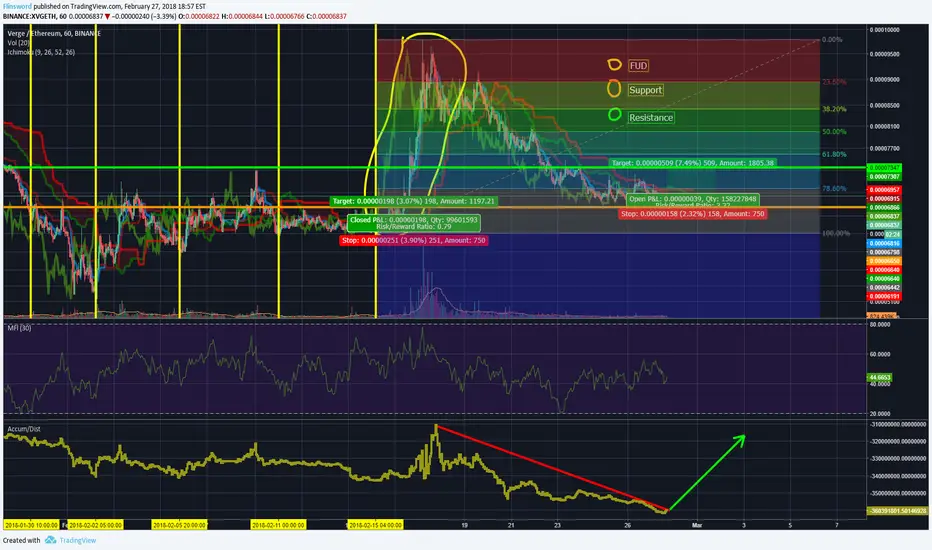Screen dimensions: 932x550
Task: Click the Open P&L 0.00000039 position label
Action: (692, 200)
